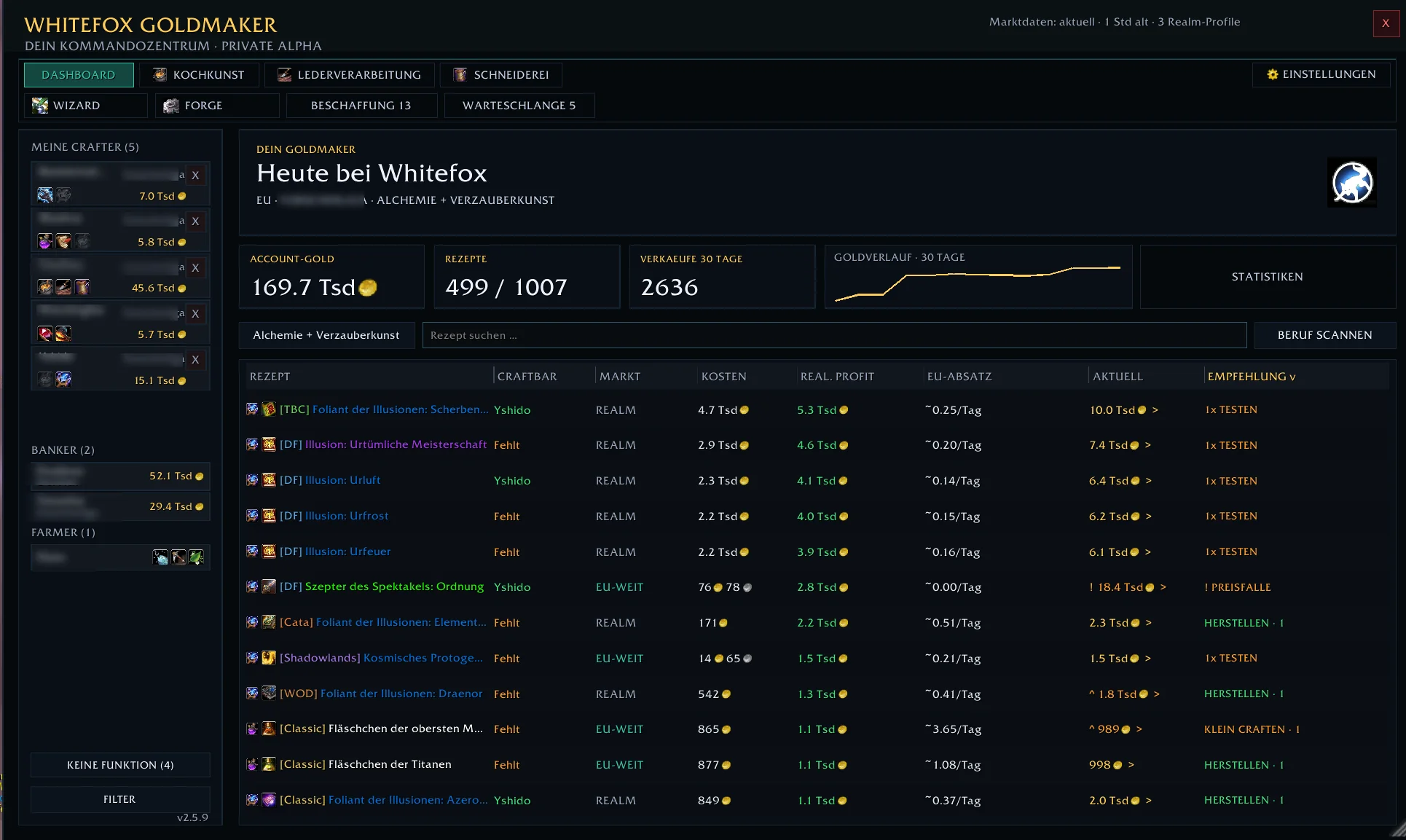Click the jewelcrafting gem icon of the 5.7 Tsd crafter
Viewport: 1406px width, 840px height.
45,334
